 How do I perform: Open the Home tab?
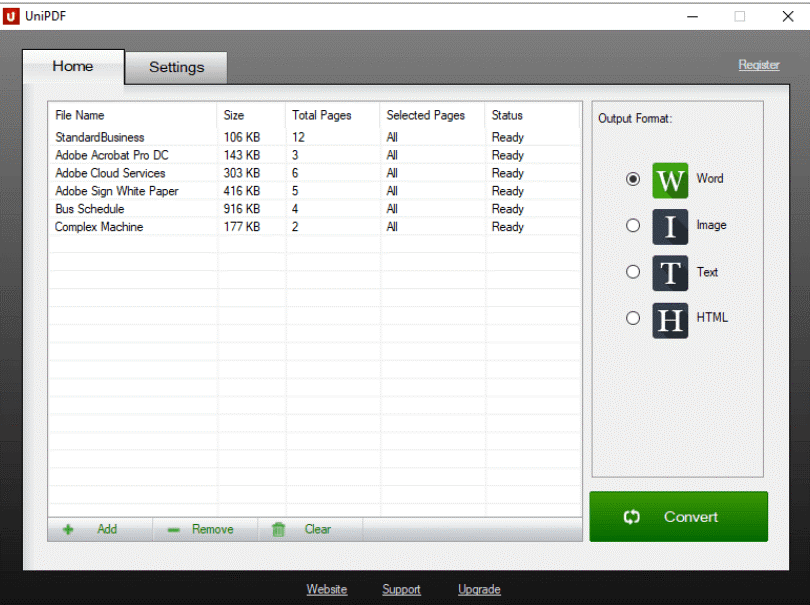click(x=73, y=66)
